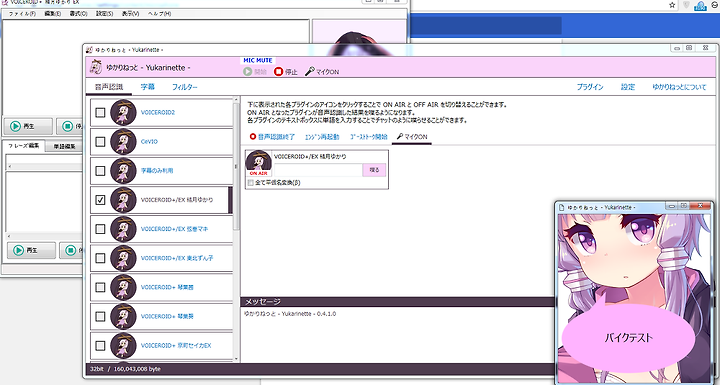Click the ゆかりねっと 0.4.1.0 message line
Image resolution: width=720 pixels, height=385 pixels.
290,314
